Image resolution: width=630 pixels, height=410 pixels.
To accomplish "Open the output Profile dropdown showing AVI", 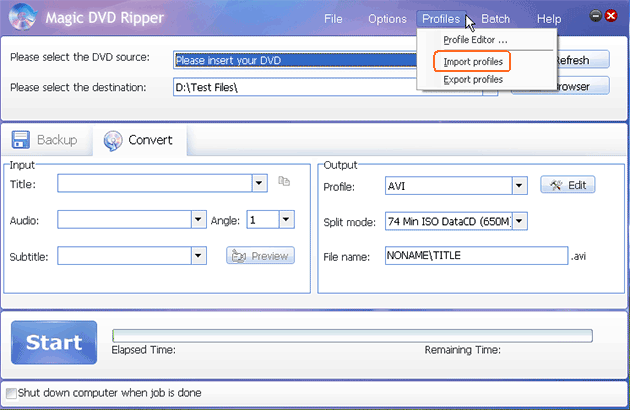I will (519, 186).
